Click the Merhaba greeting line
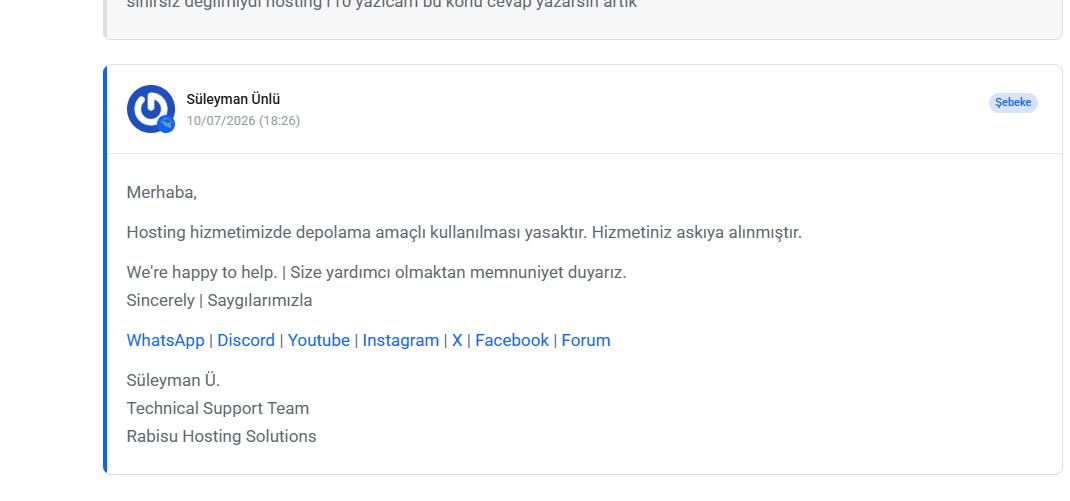The height and width of the screenshot is (501, 1070). 162,192
